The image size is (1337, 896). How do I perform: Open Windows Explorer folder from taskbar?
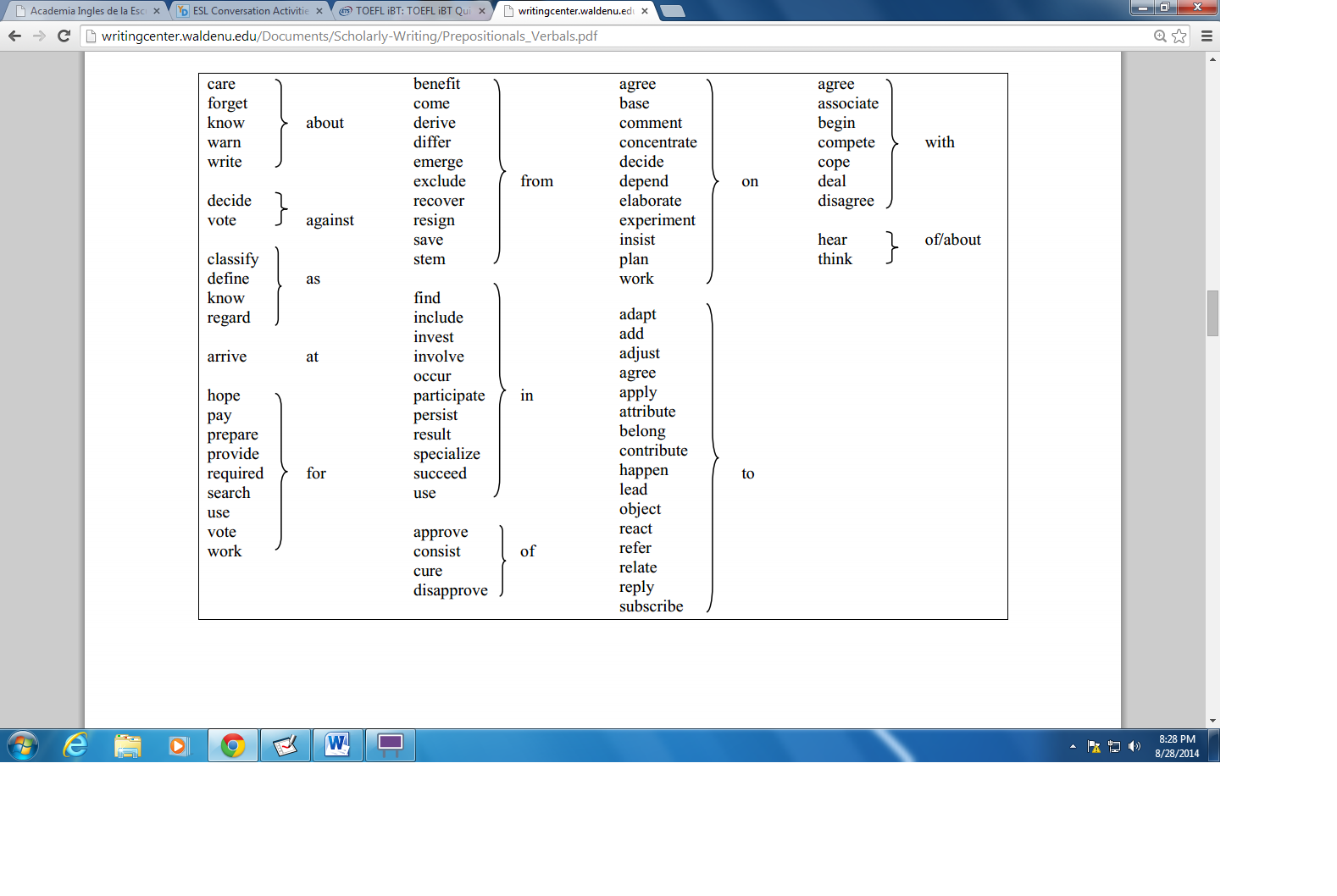[x=128, y=745]
